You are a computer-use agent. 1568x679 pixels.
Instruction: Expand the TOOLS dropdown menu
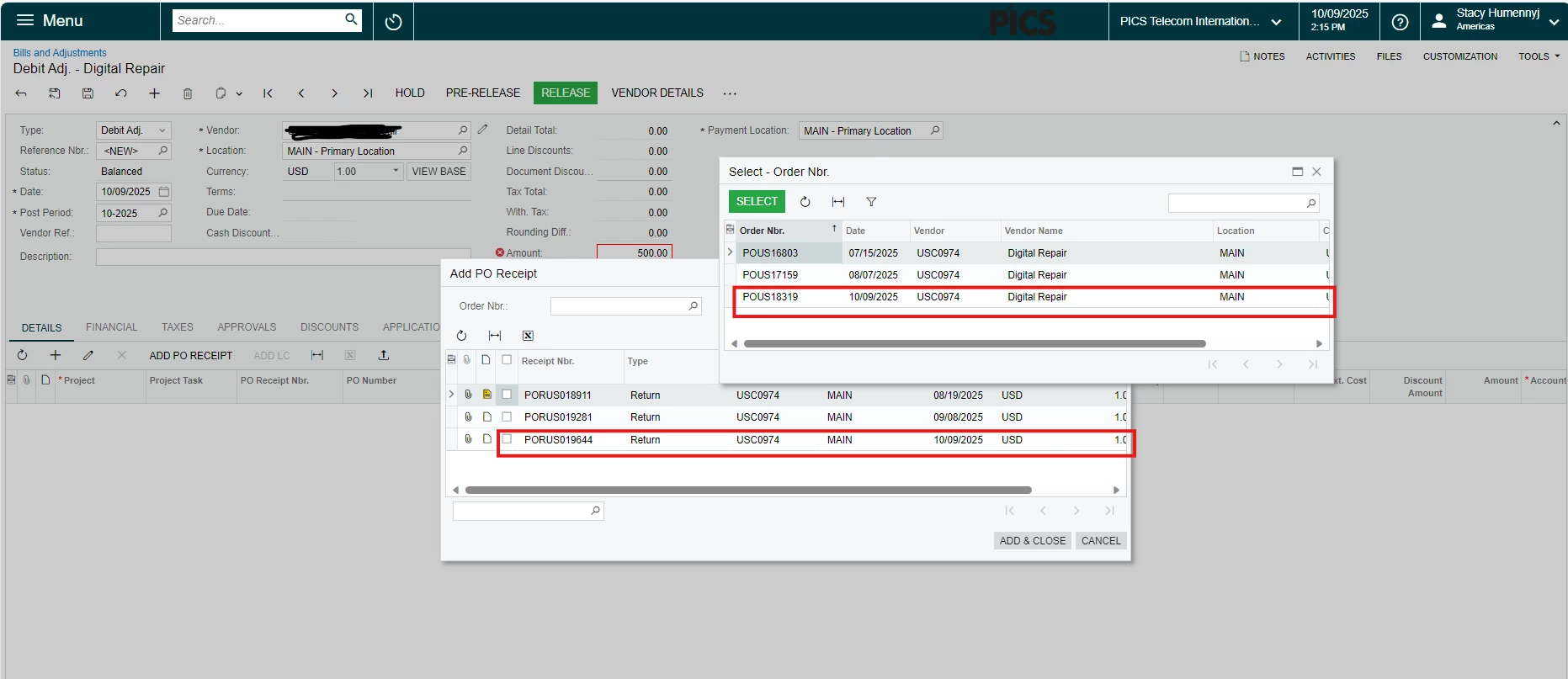pos(1539,56)
